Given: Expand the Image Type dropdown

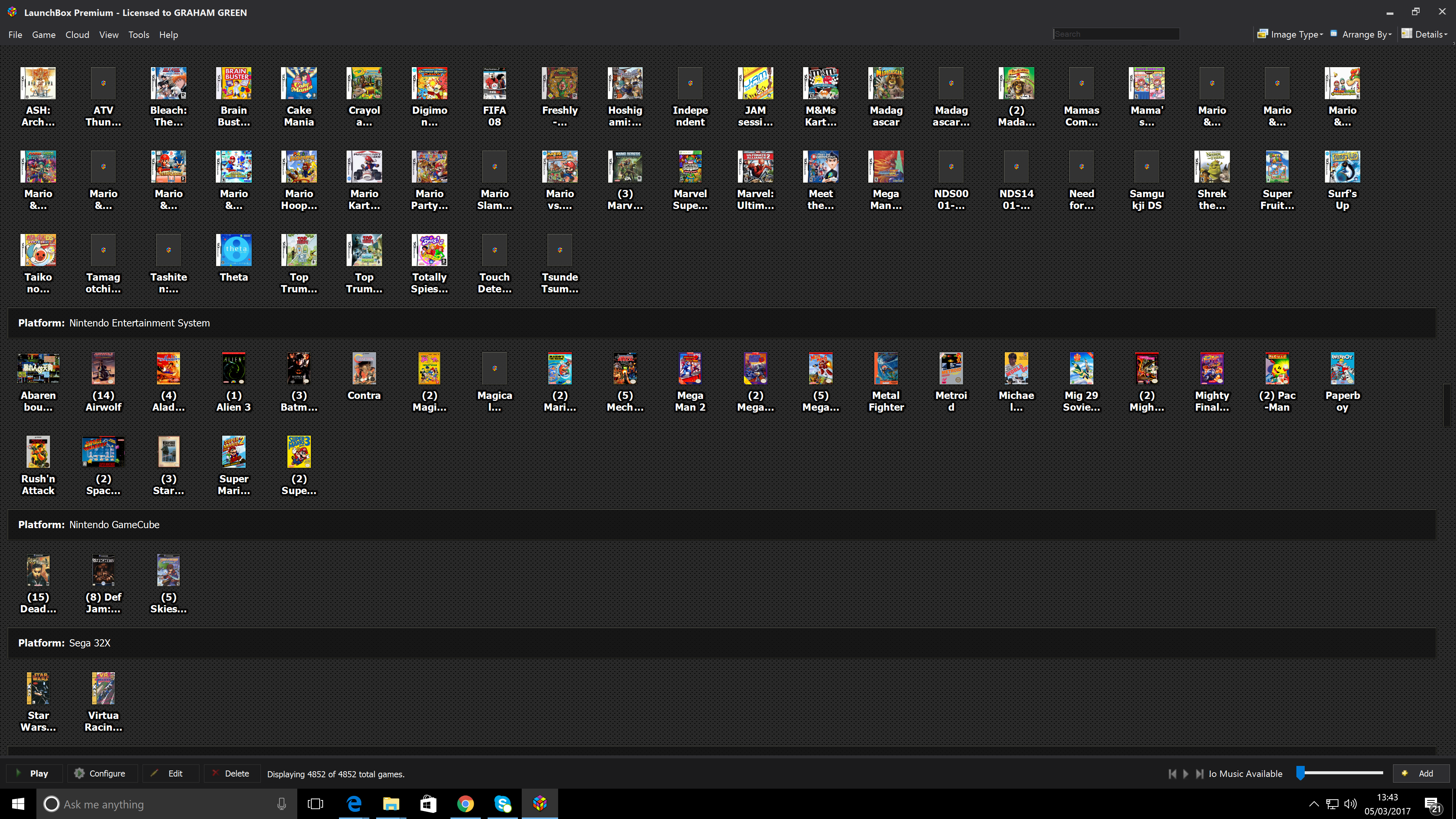Looking at the screenshot, I should pyautogui.click(x=1290, y=34).
